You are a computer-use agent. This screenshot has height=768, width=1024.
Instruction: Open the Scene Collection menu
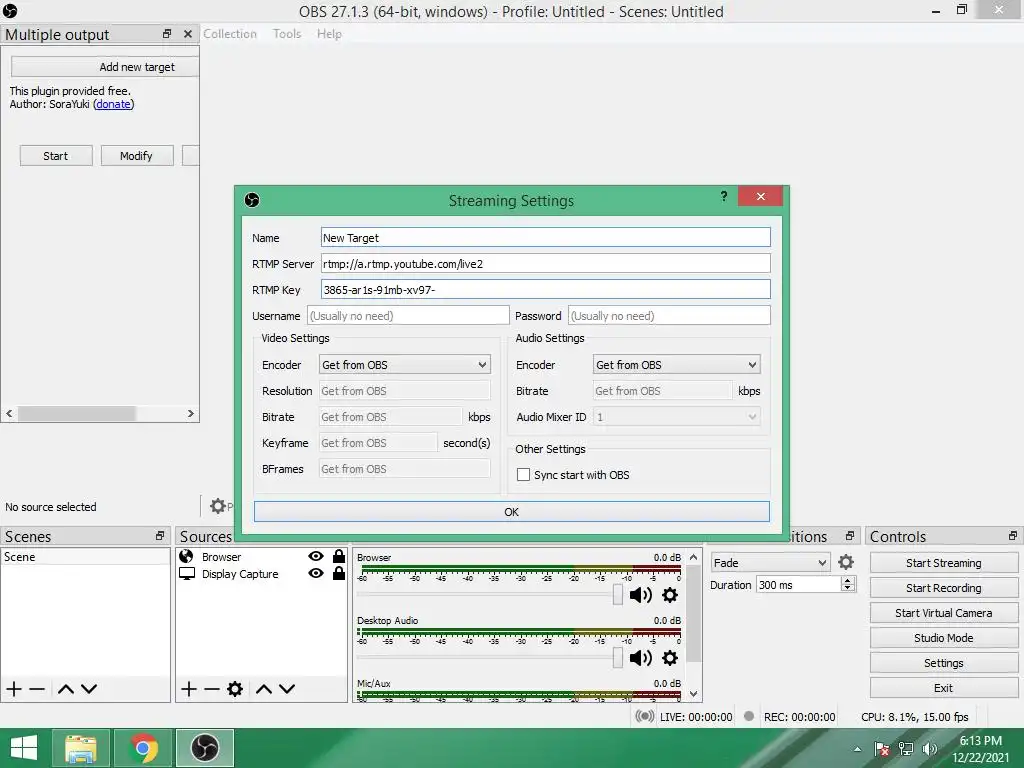tap(230, 34)
